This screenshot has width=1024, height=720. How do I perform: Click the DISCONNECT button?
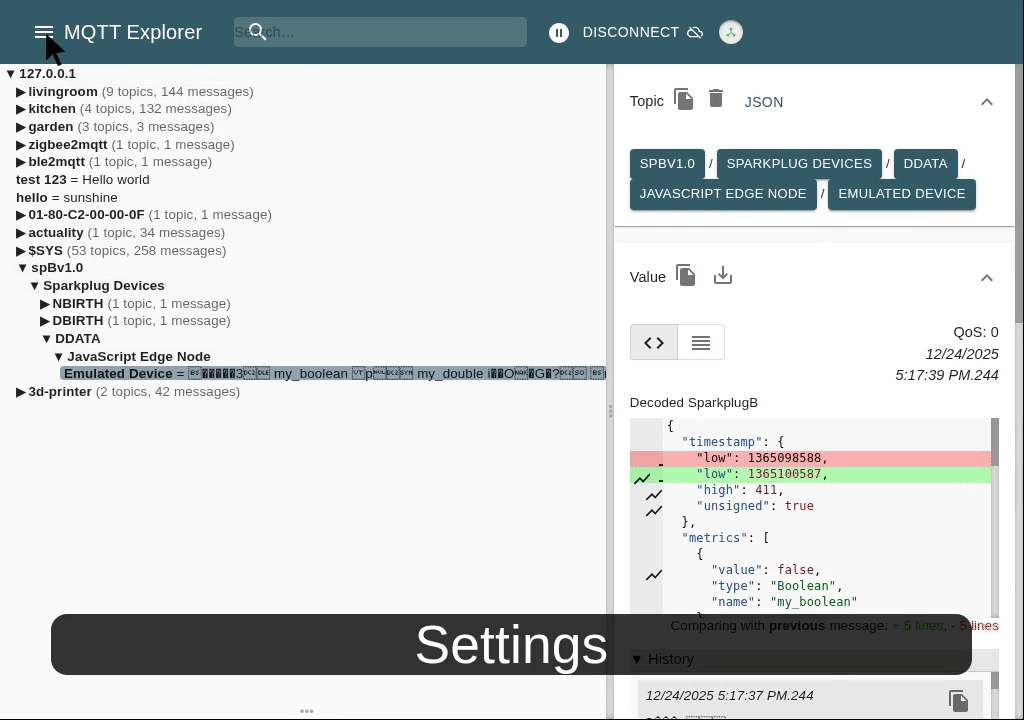[x=630, y=33]
